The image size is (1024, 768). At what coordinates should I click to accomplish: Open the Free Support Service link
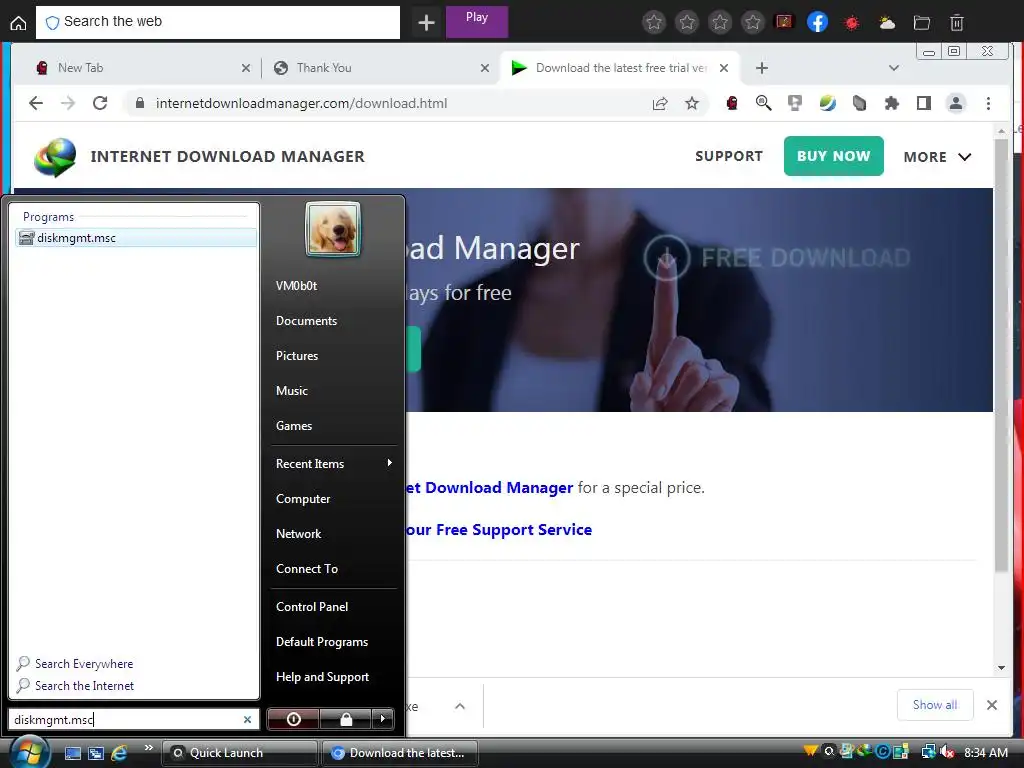[x=499, y=530]
